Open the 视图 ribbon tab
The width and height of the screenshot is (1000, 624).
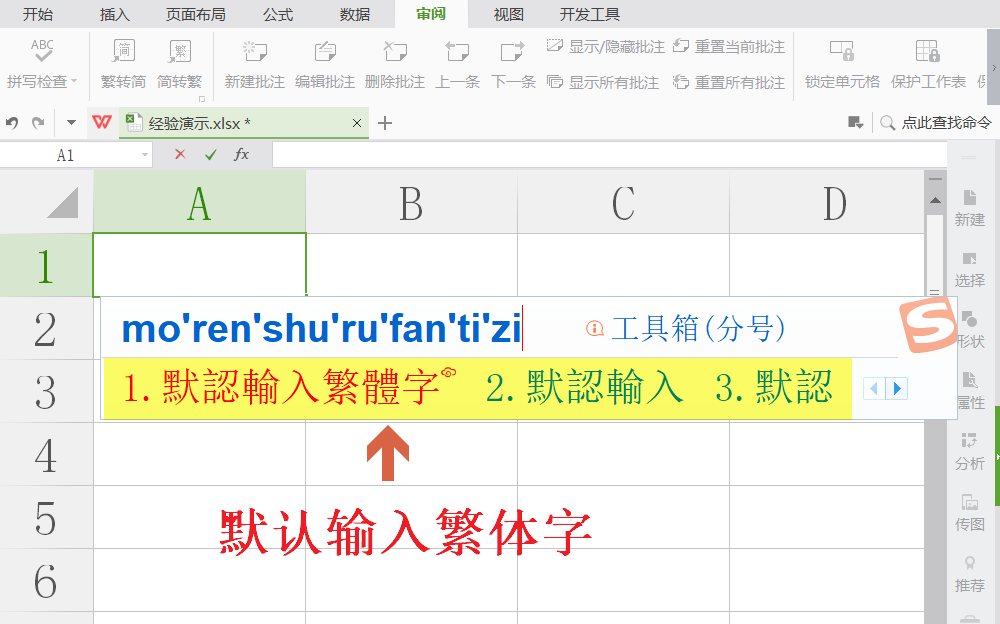(x=508, y=14)
